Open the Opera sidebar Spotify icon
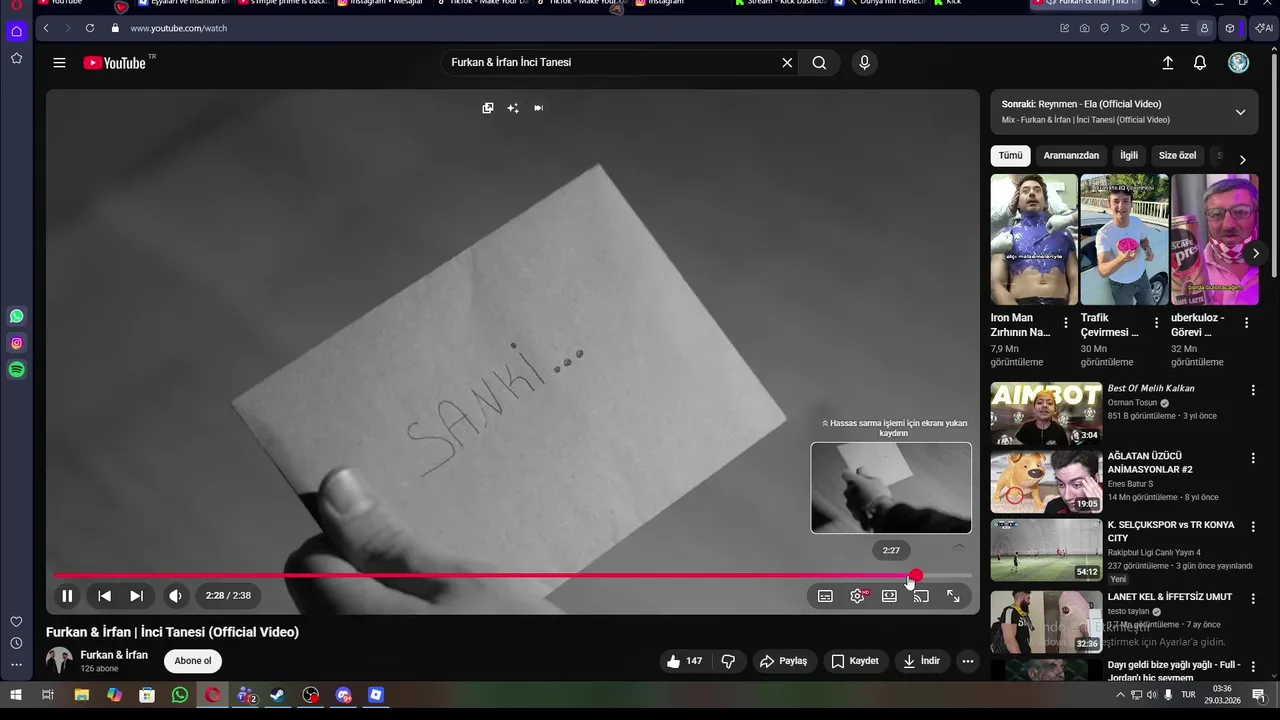Viewport: 1280px width, 720px height. (x=16, y=370)
